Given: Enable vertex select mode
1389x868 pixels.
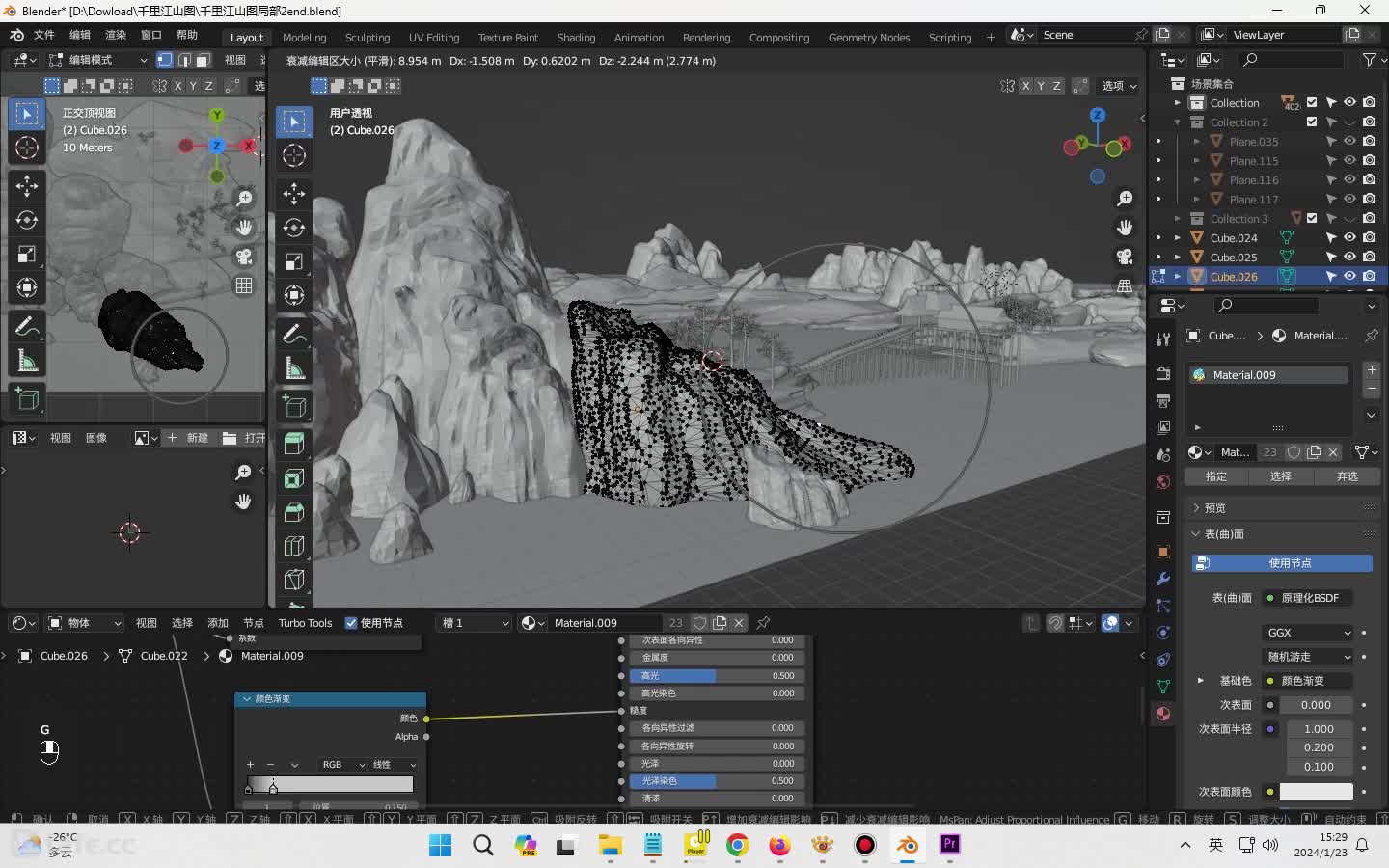Looking at the screenshot, I should [165, 60].
